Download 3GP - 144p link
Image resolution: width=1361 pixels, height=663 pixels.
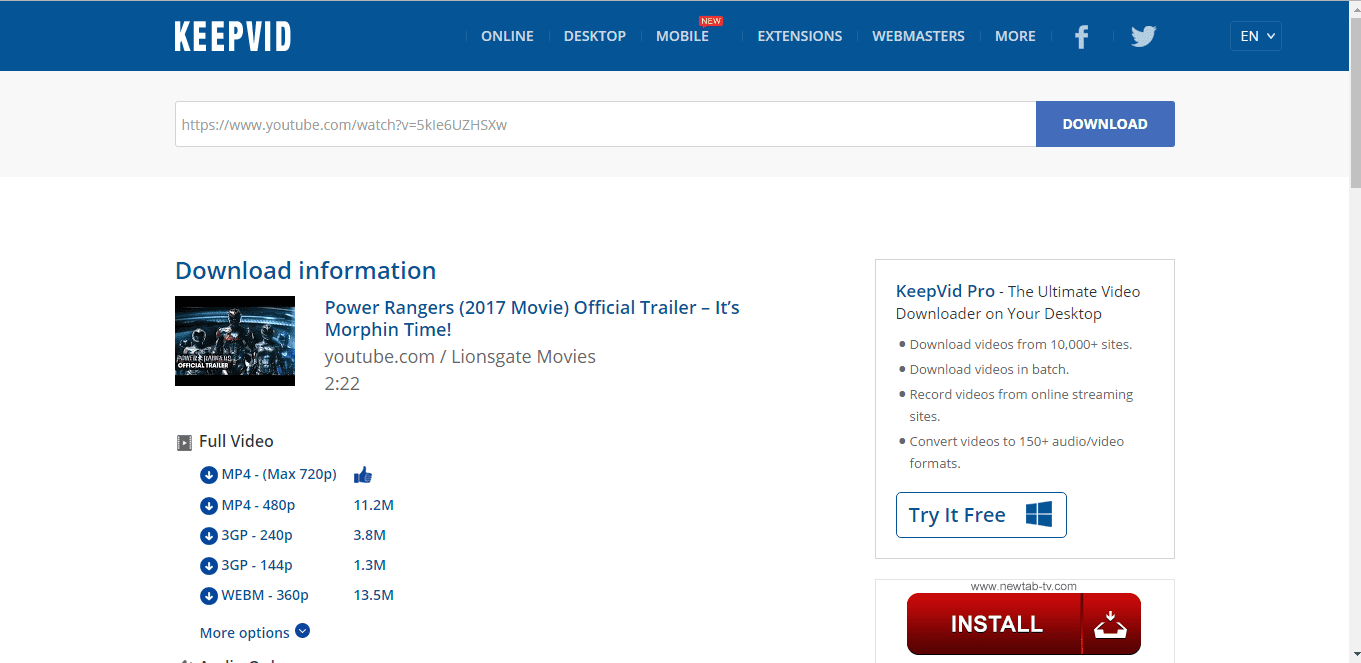click(x=257, y=565)
